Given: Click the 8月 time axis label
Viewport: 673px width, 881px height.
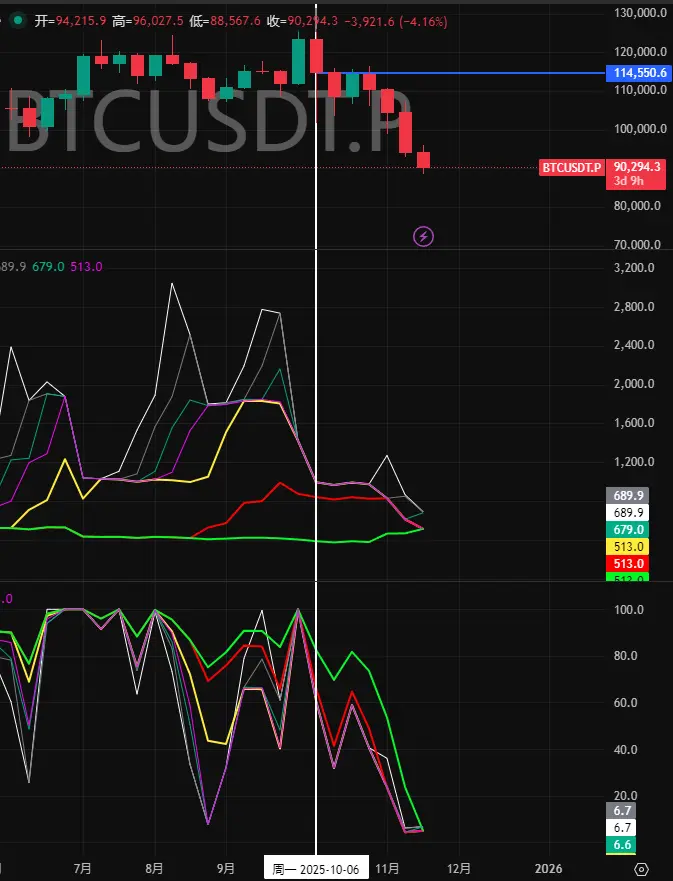Looking at the screenshot, I should coord(154,869).
